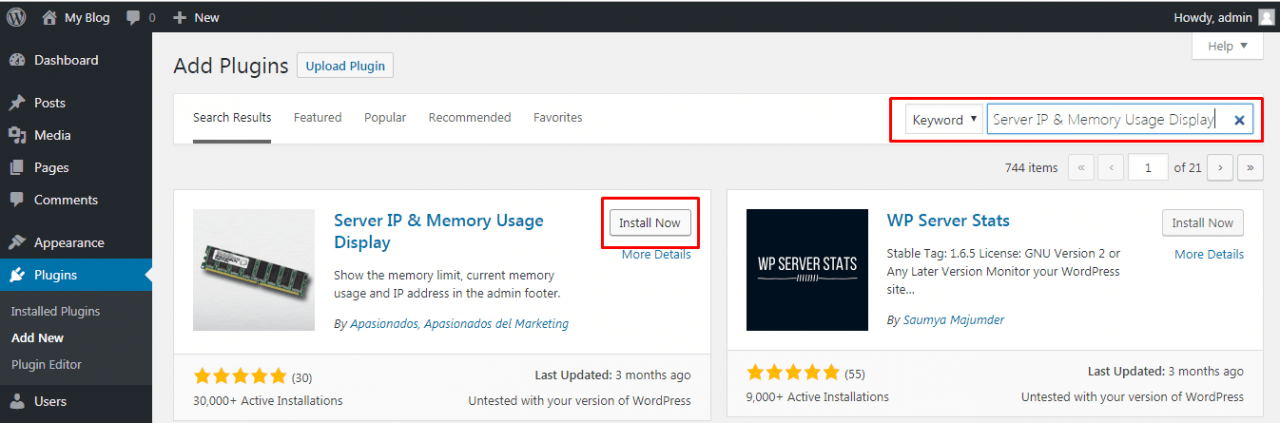Screen dimensions: 1280x423
Task: Click the RAM module plugin thumbnail
Action: point(254,270)
